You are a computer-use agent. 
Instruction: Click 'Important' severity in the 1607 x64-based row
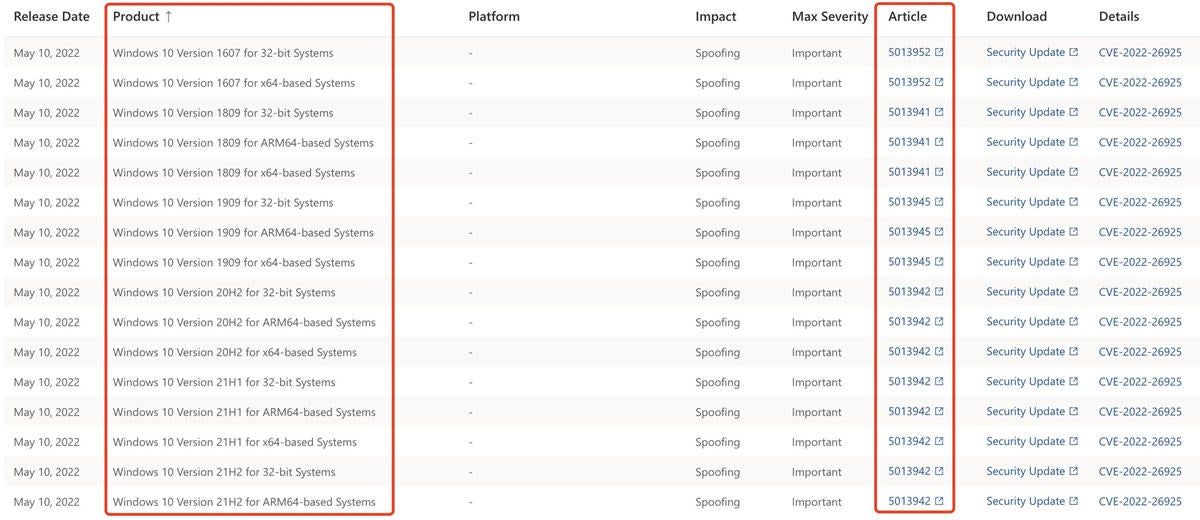coord(817,83)
